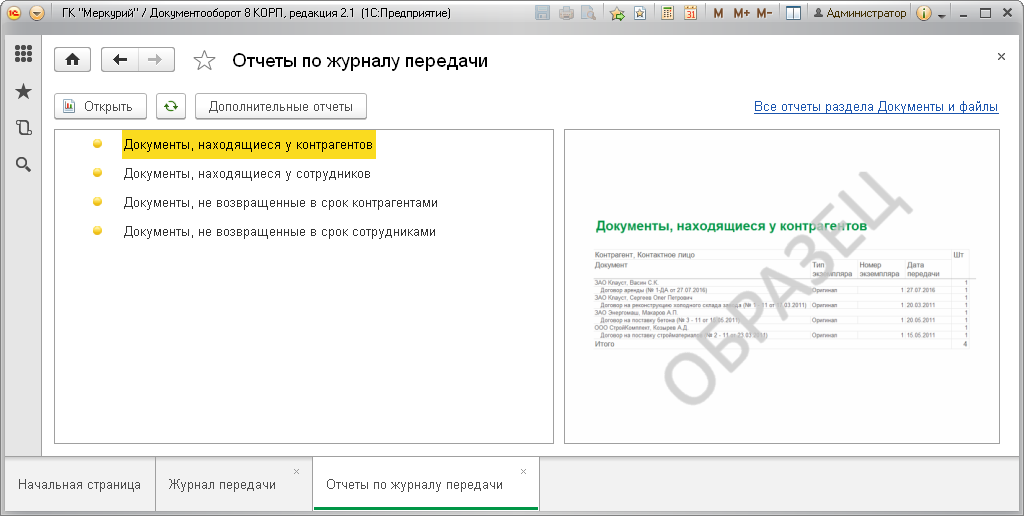
Task: Navigate back with the left arrow
Action: click(120, 60)
